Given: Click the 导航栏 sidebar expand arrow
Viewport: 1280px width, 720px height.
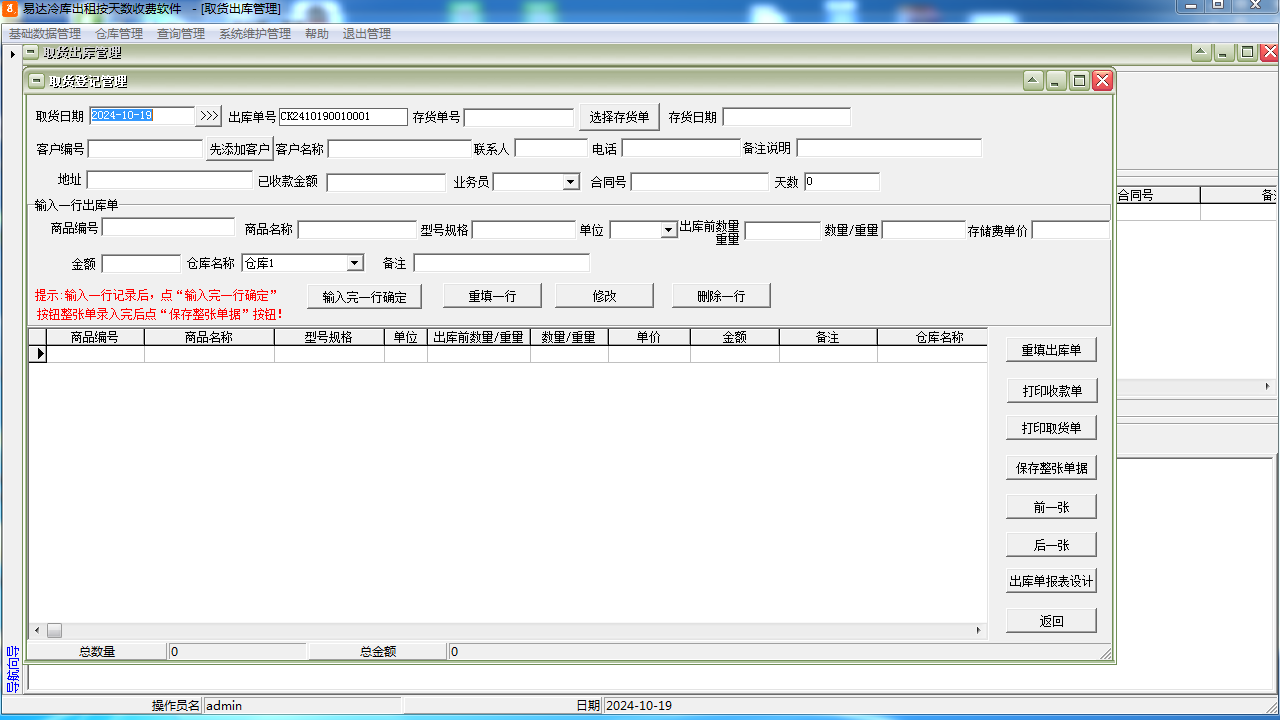Looking at the screenshot, I should point(12,54).
